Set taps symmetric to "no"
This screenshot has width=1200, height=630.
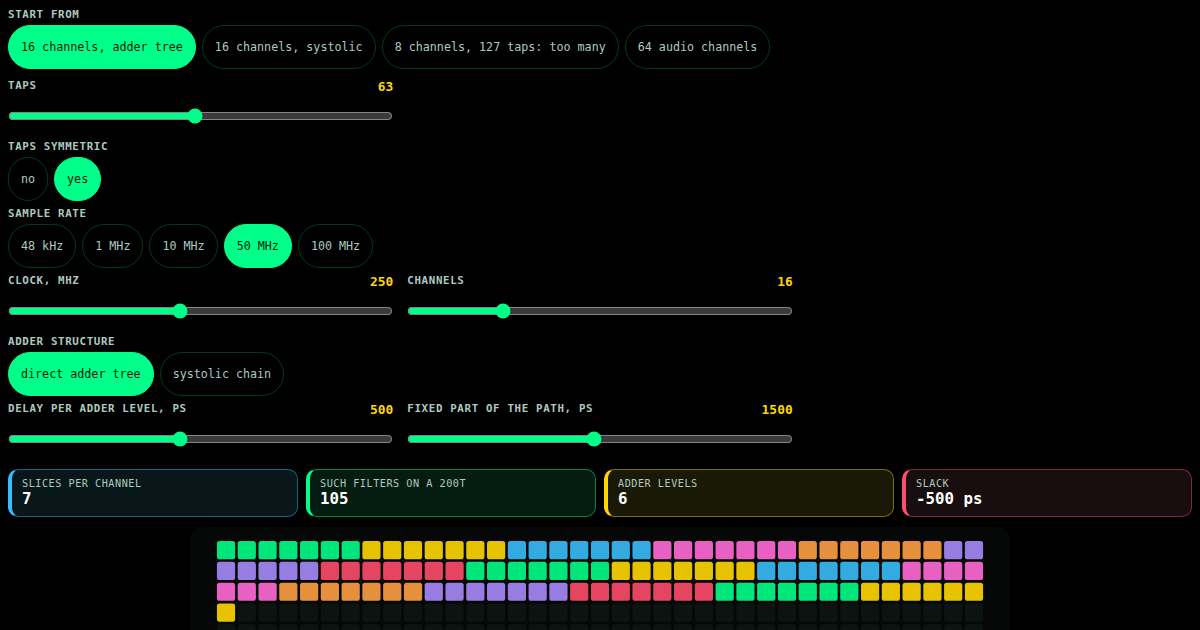[x=28, y=179]
